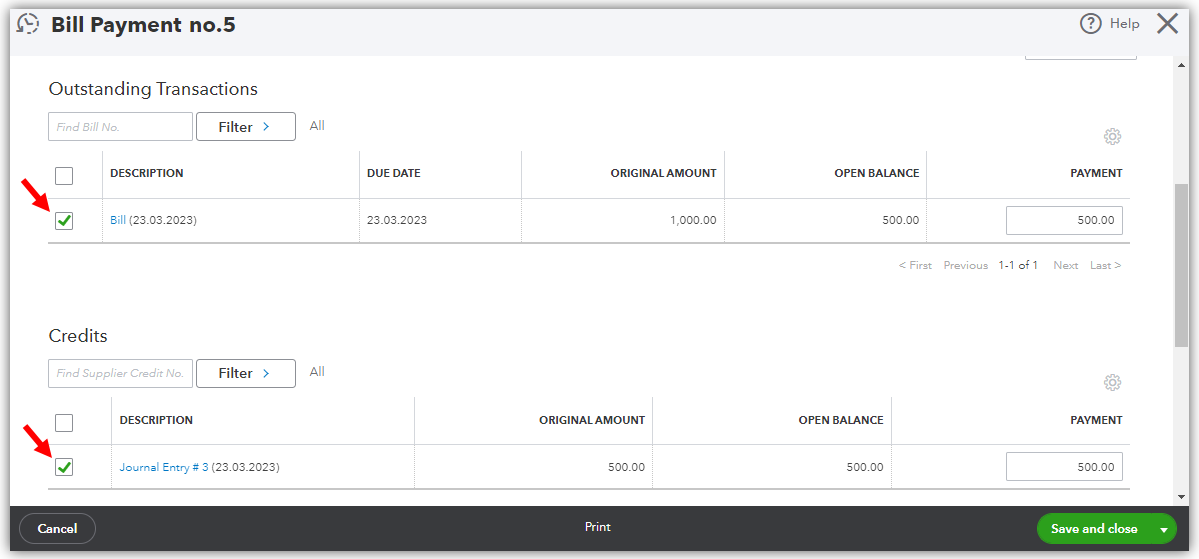This screenshot has width=1199, height=559.
Task: Click the Find Bill No. search field
Action: pyautogui.click(x=120, y=127)
